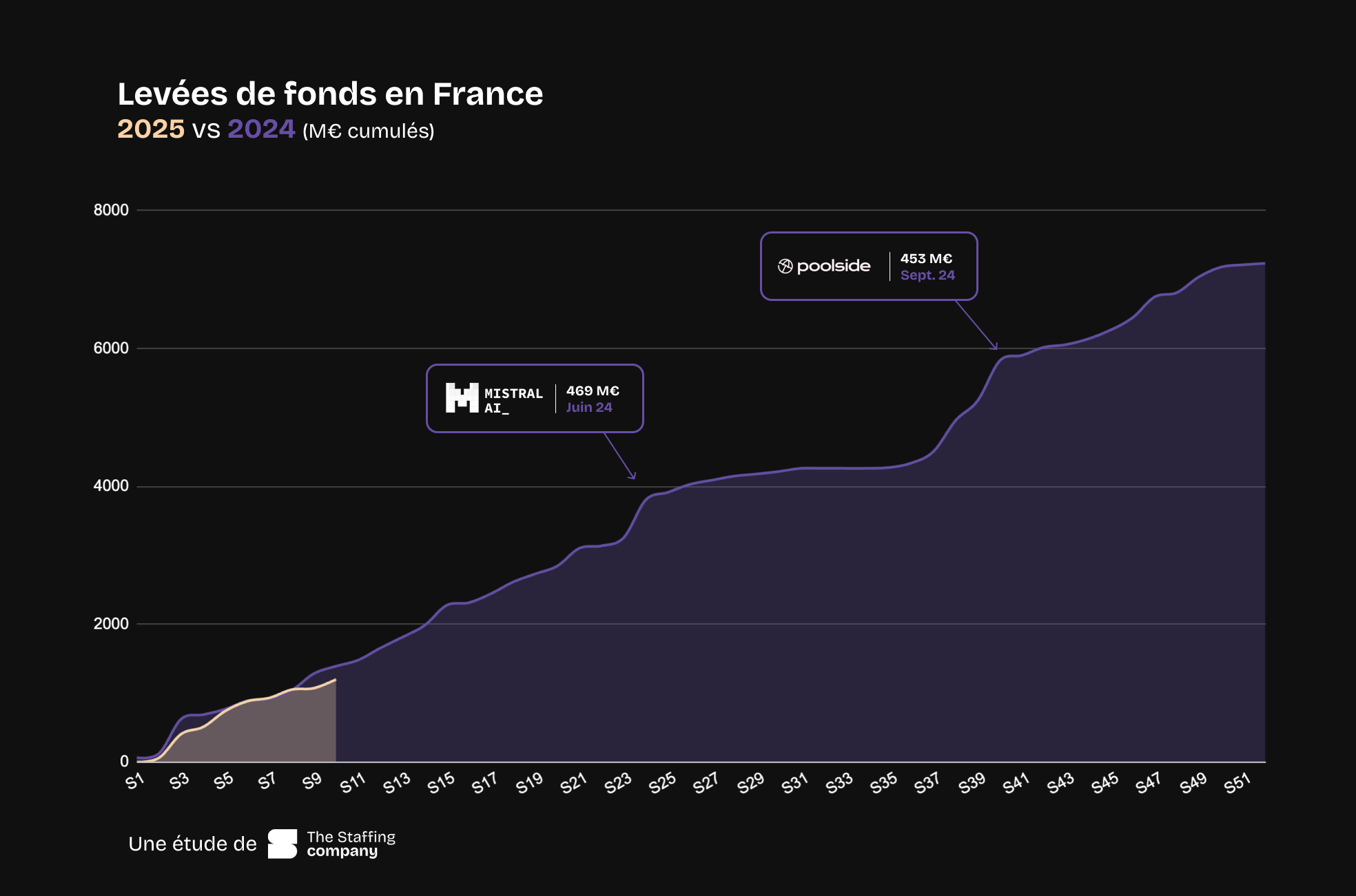
Task: Click the Mistral AI logo icon
Action: coord(462,398)
